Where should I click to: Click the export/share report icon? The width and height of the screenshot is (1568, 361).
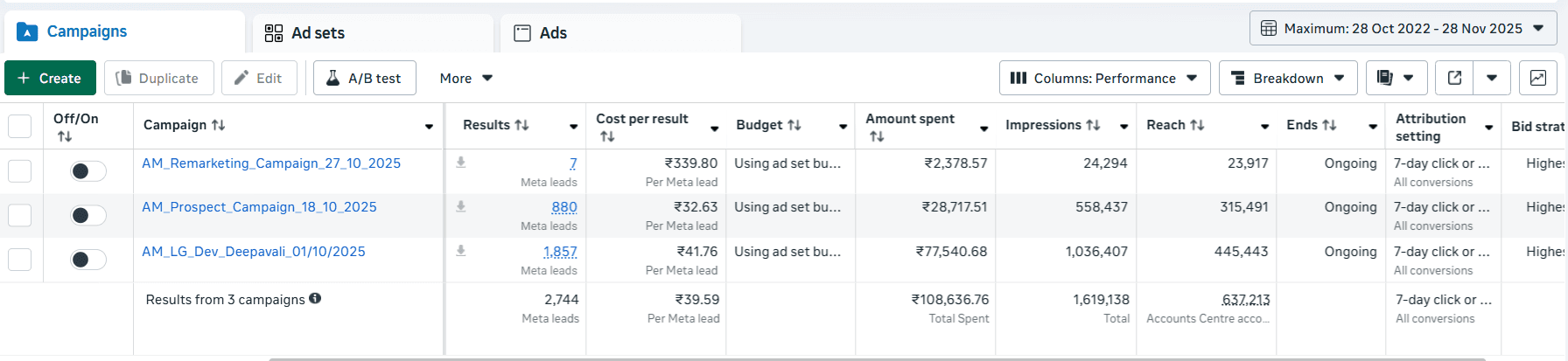(x=1454, y=78)
